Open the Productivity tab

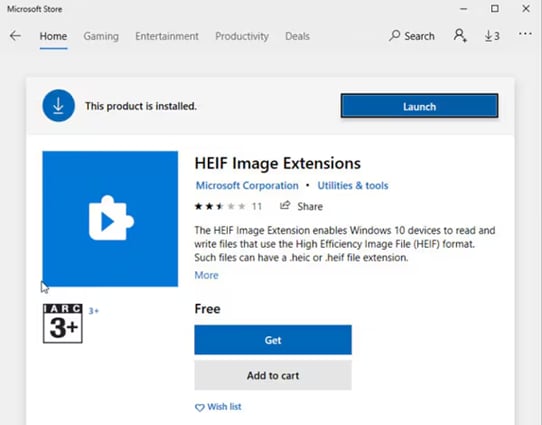[242, 36]
